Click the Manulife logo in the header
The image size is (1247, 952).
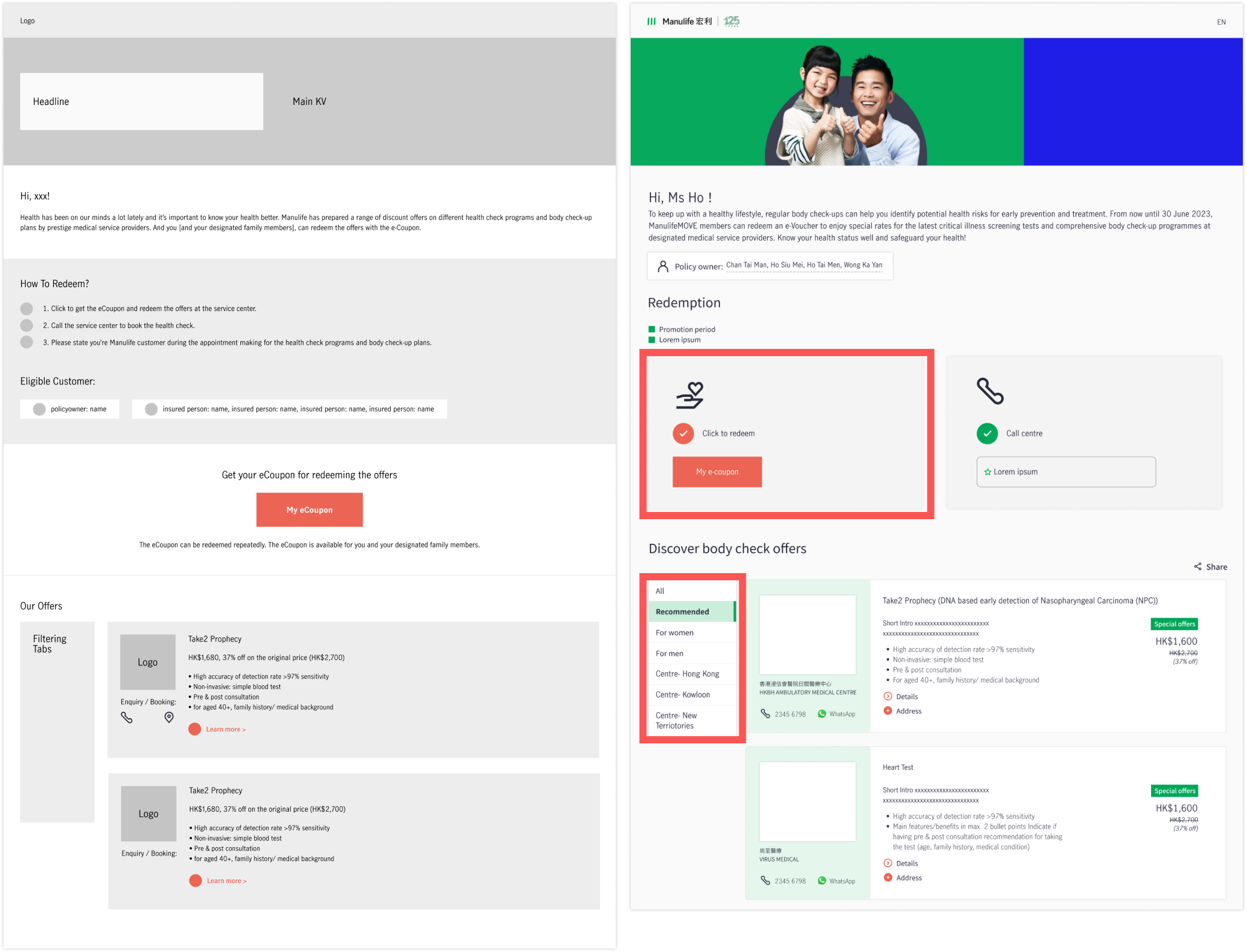click(x=679, y=22)
